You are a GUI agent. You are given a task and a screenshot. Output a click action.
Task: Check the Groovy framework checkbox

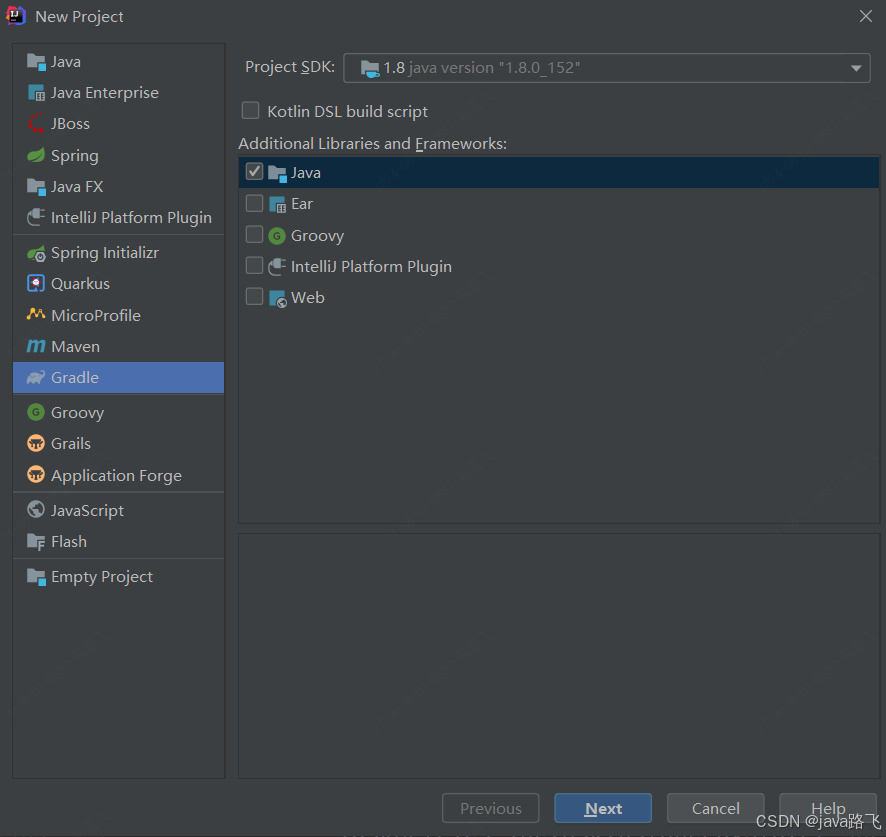point(254,234)
